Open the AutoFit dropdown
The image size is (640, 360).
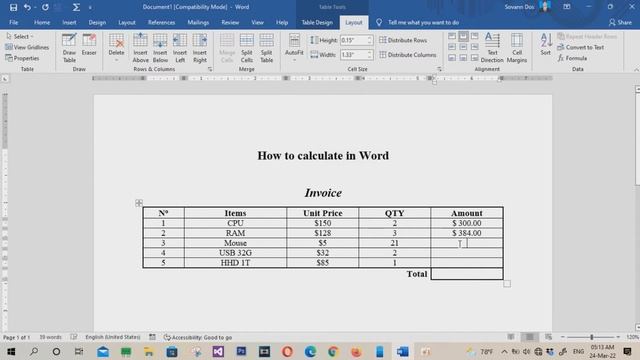[x=294, y=48]
